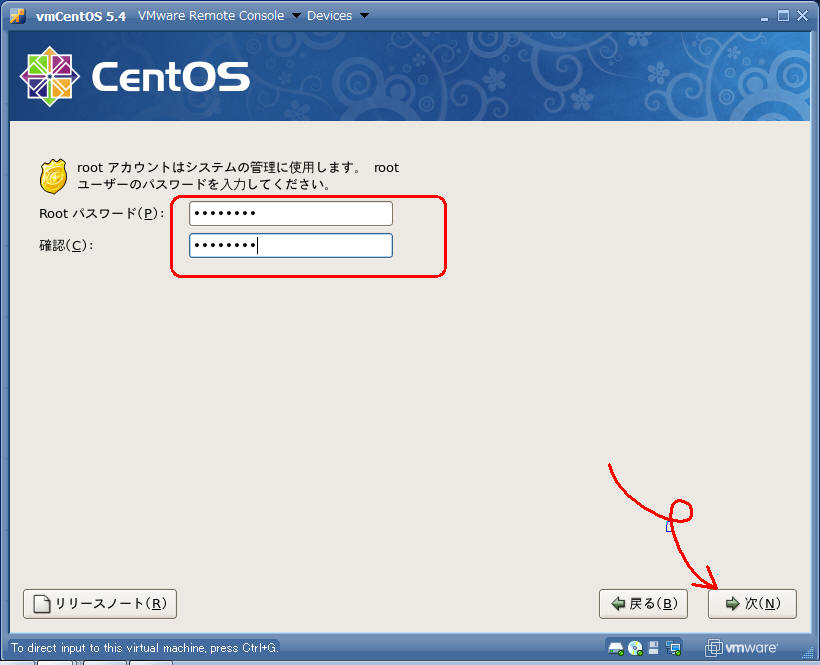Image resolution: width=820 pixels, height=665 pixels.
Task: Close the VMware Remote Console window
Action: coord(803,16)
